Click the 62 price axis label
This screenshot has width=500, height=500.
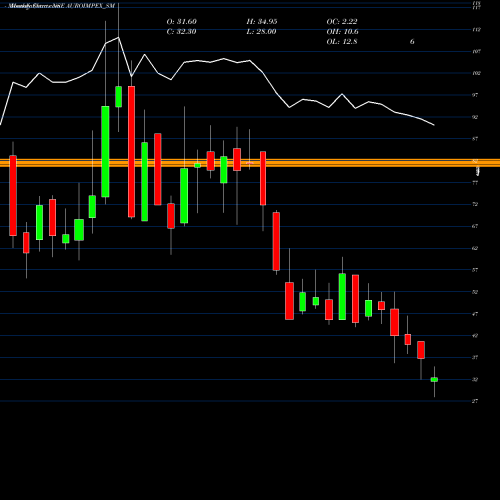(x=475, y=248)
